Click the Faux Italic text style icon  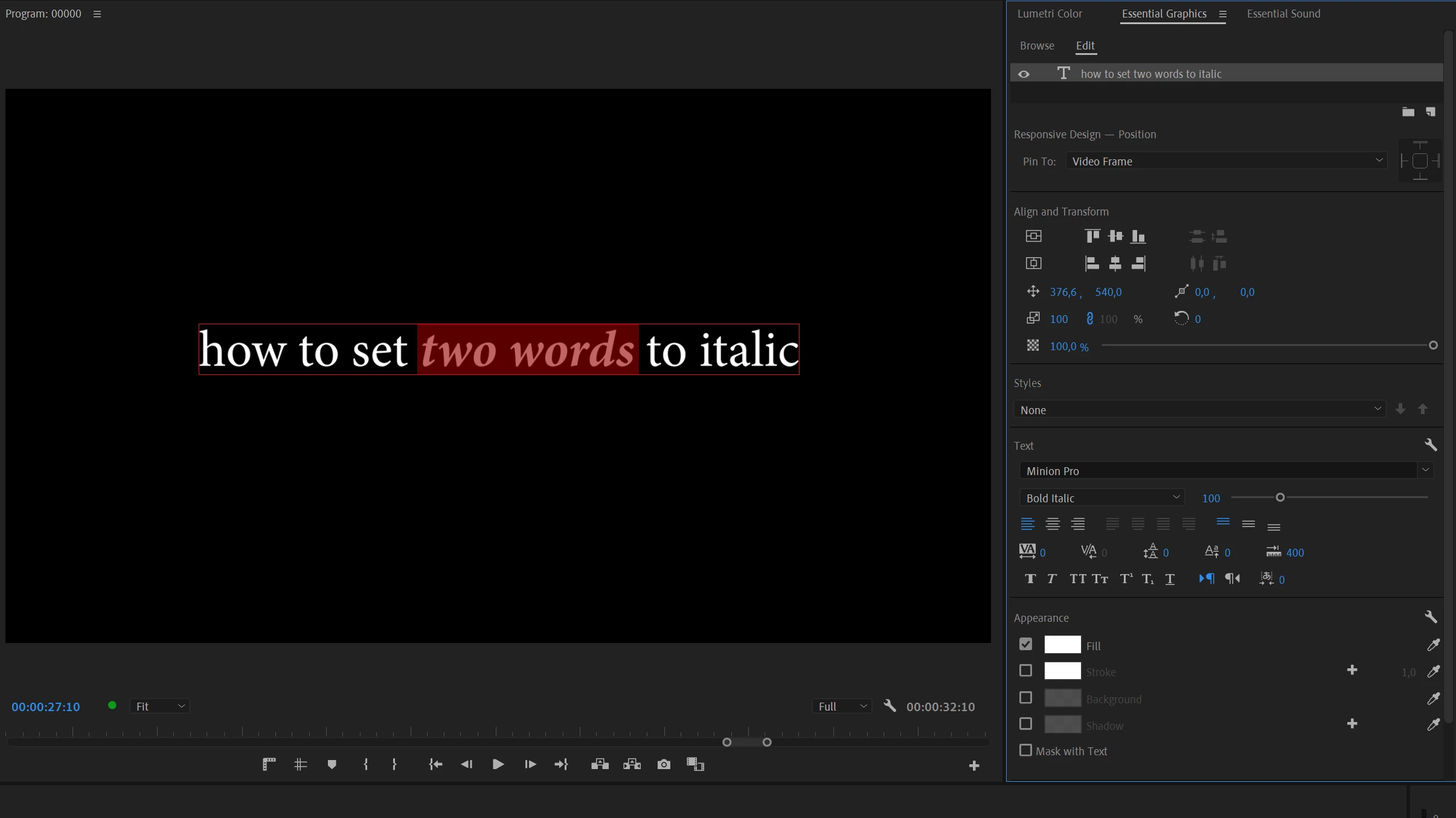pyautogui.click(x=1052, y=579)
